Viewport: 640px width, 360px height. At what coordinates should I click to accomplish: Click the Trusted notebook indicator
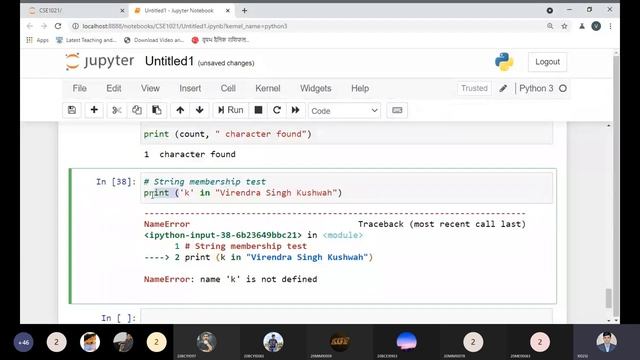[474, 89]
